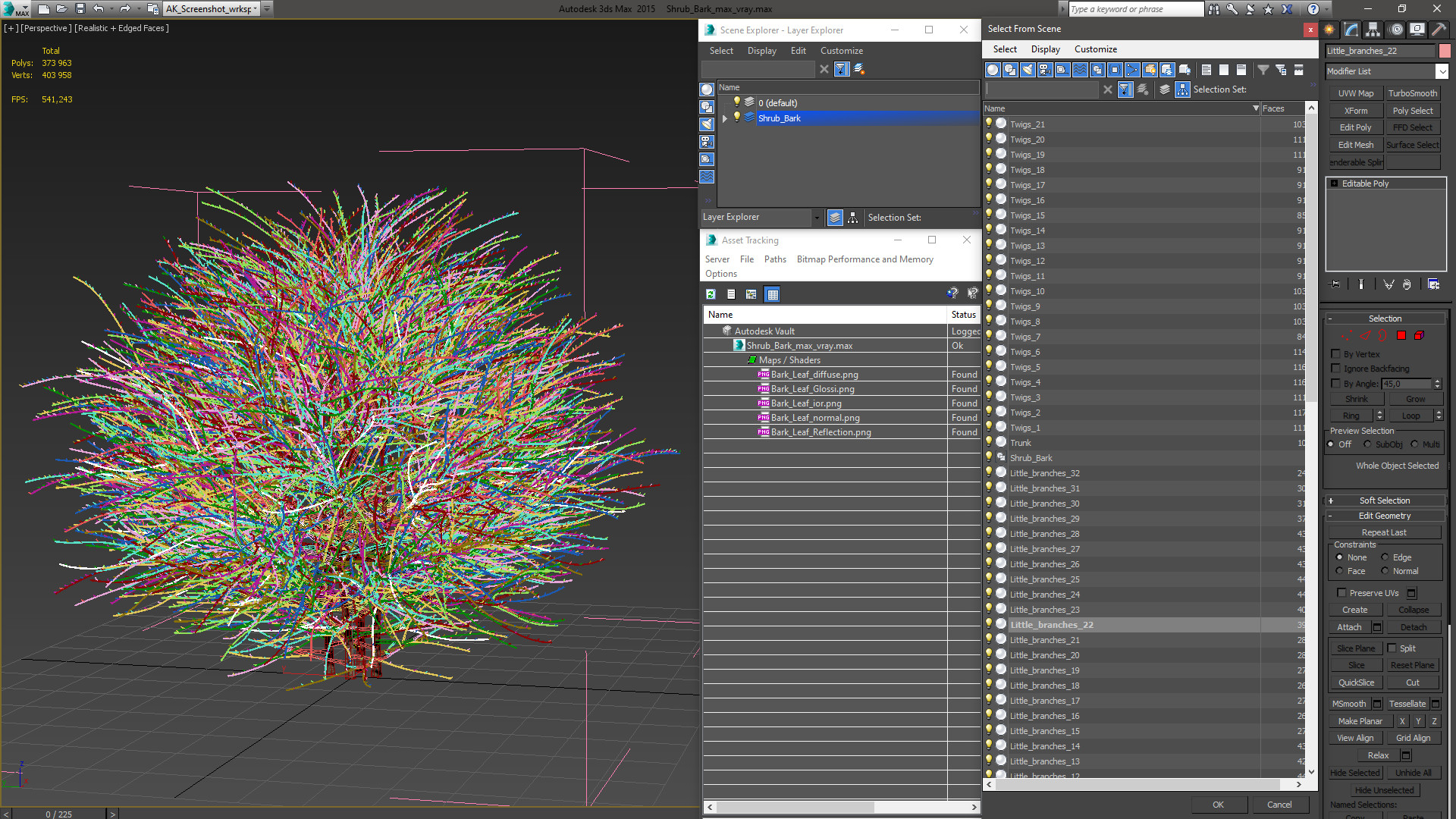Viewport: 1456px width, 819px height.
Task: Toggle visibility bulb for Twigs_21
Action: pyautogui.click(x=989, y=124)
